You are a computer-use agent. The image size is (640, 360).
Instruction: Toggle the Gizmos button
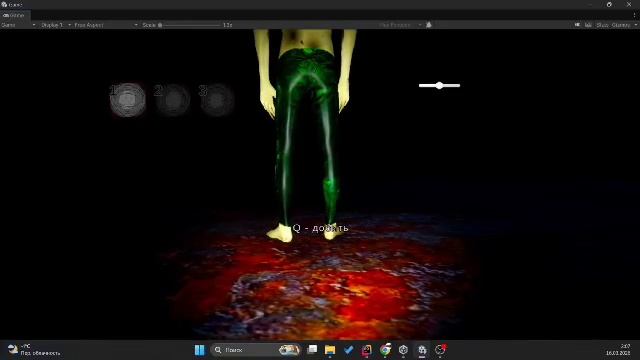click(621, 25)
